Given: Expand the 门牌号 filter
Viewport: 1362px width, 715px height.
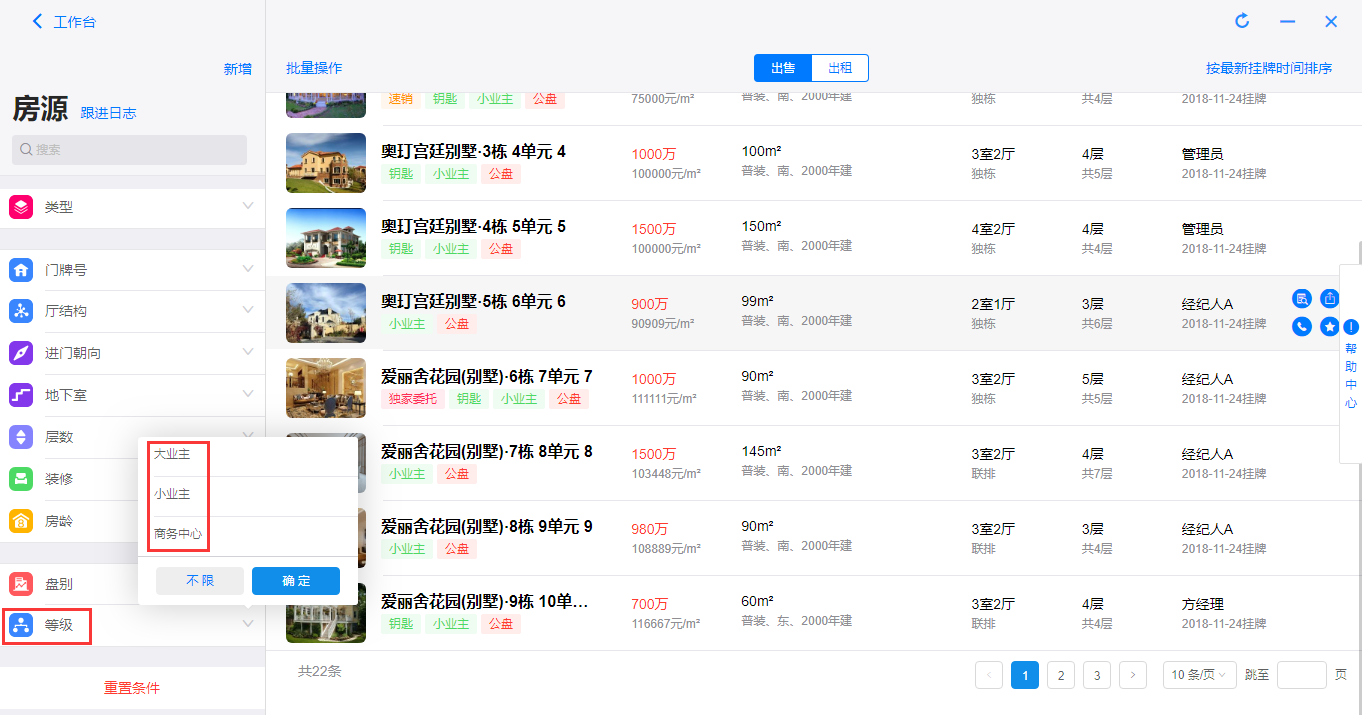Looking at the screenshot, I should tap(248, 269).
